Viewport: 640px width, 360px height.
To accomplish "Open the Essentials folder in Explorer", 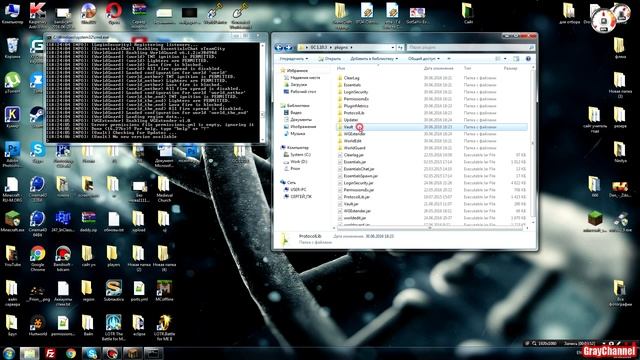I will (352, 85).
